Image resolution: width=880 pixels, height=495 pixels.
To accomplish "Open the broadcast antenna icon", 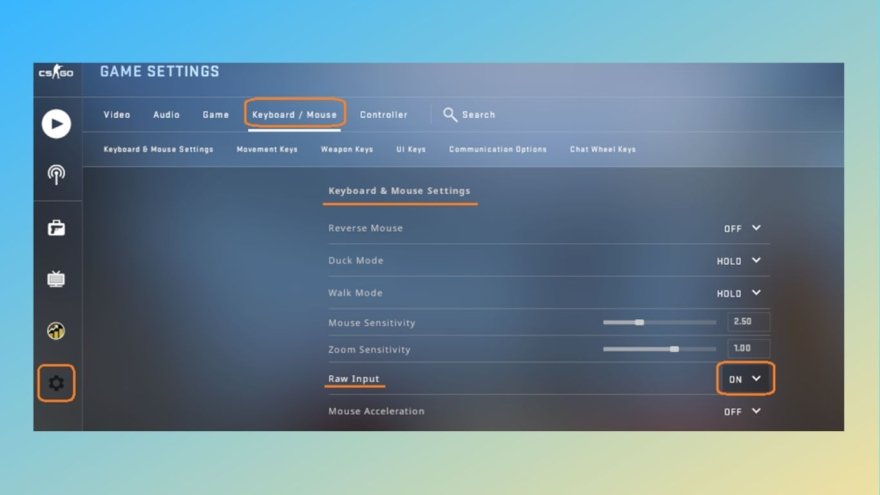I will pos(56,175).
